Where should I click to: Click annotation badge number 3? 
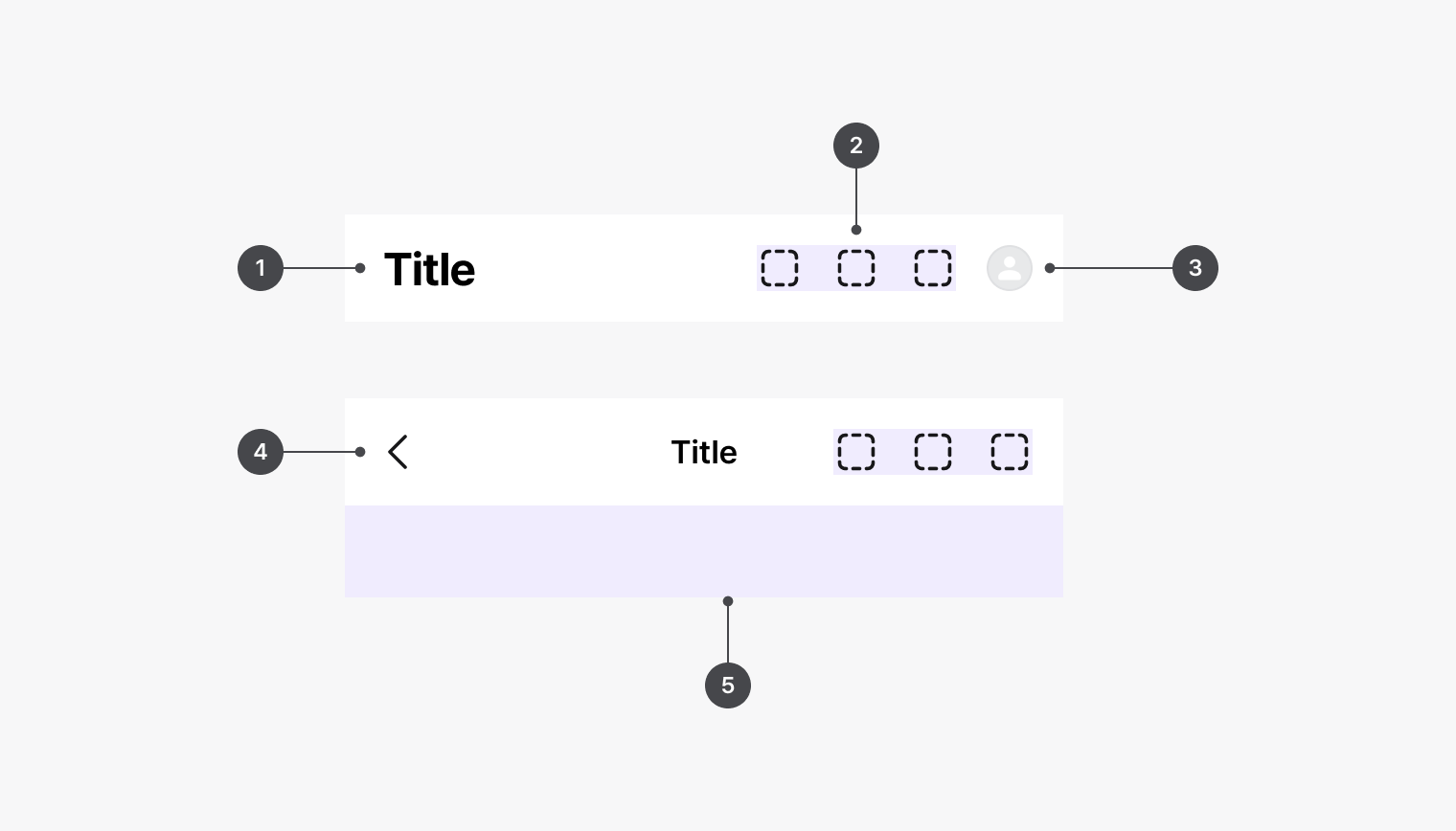[x=1195, y=268]
